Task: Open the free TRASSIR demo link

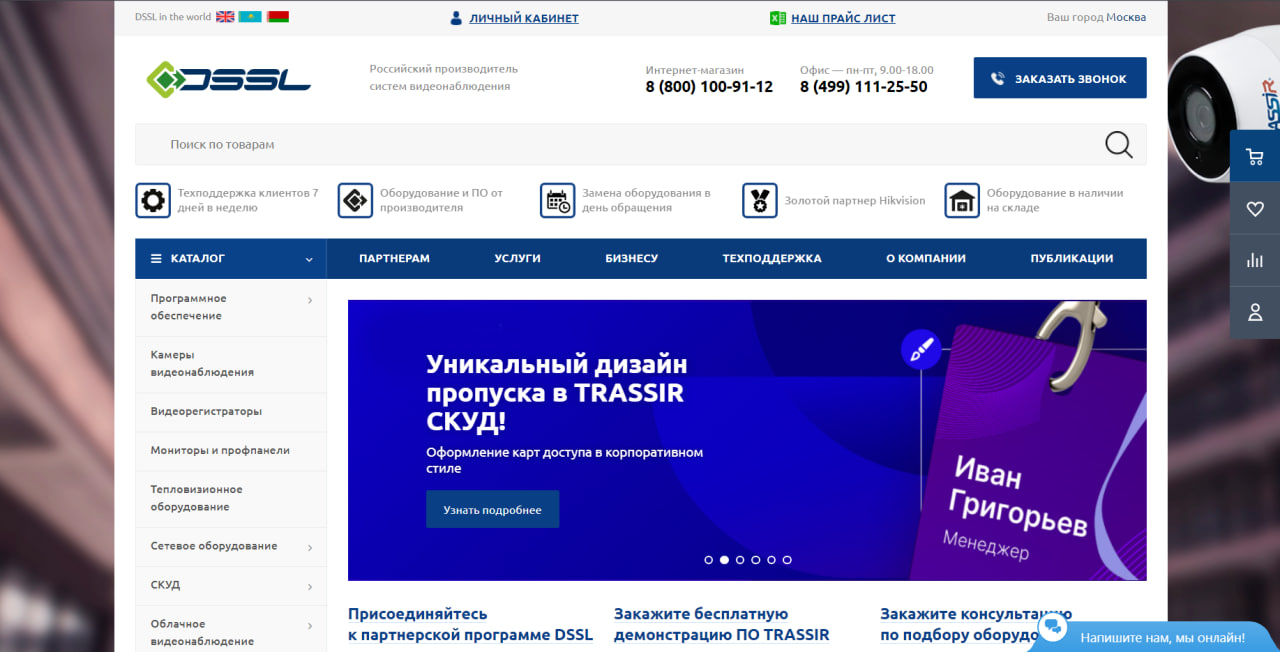Action: [x=722, y=624]
